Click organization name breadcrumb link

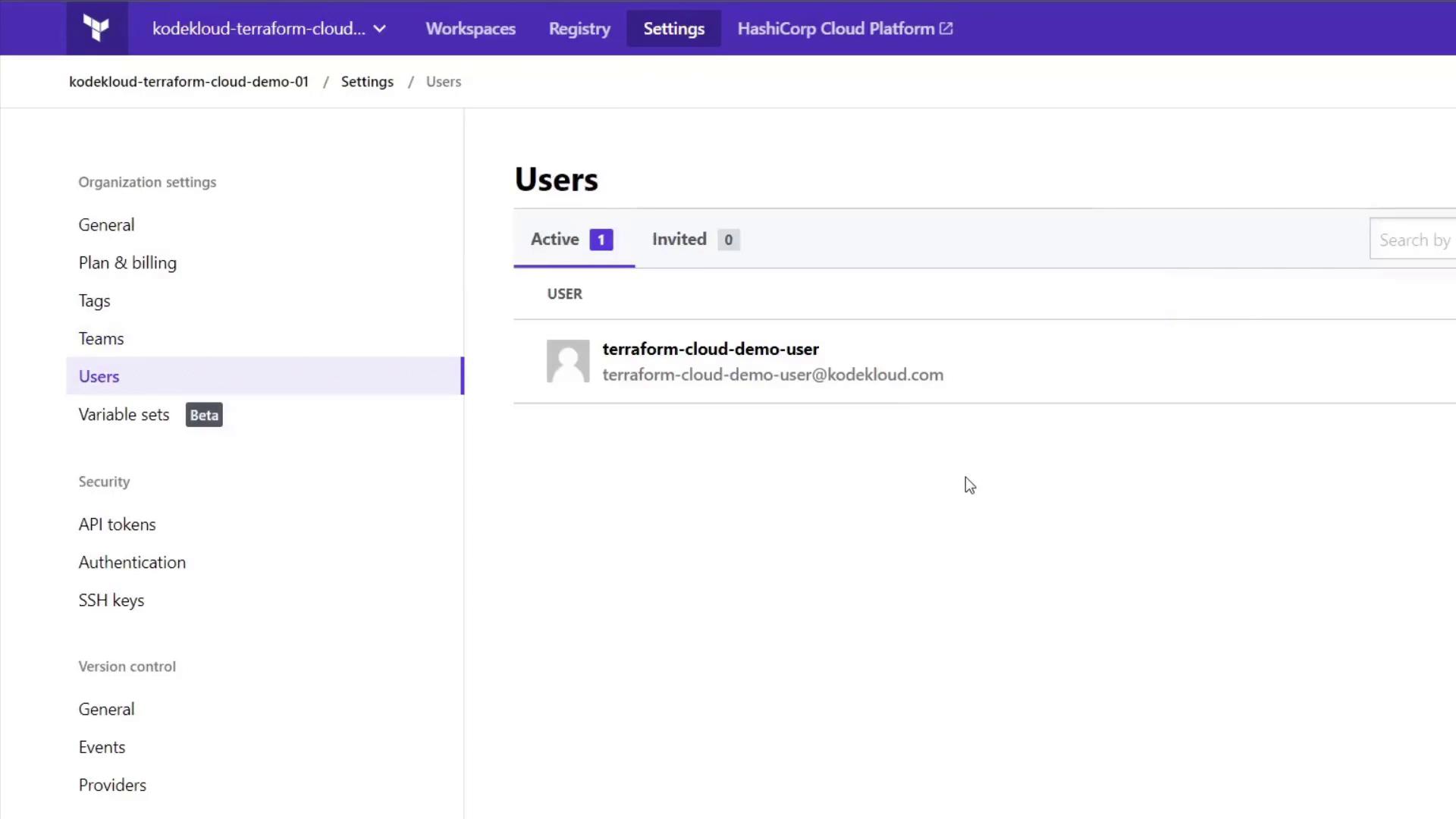(188, 82)
